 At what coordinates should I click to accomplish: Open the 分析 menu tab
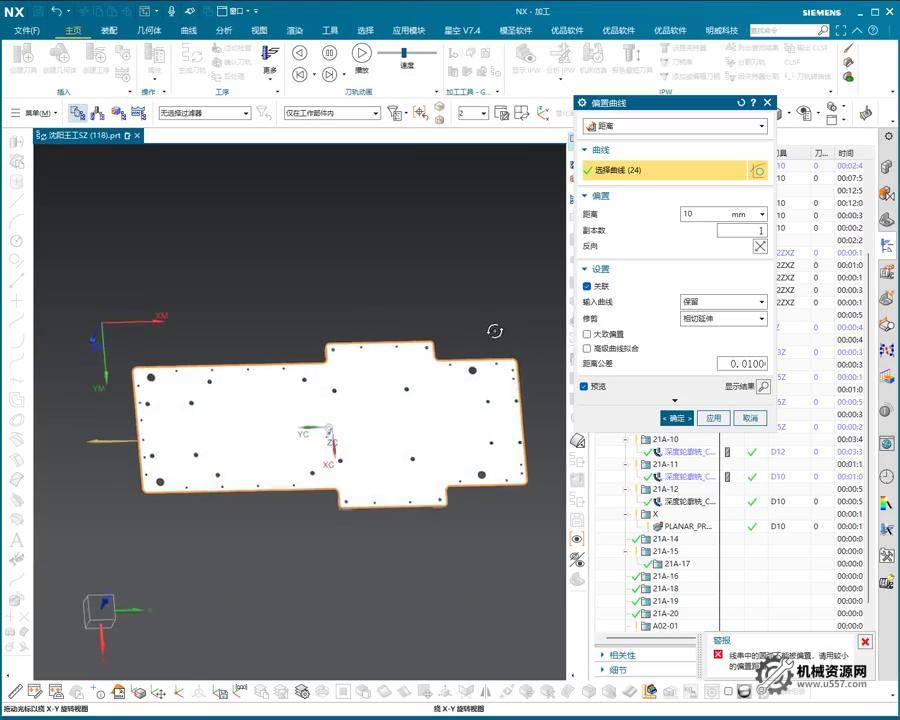coord(224,30)
